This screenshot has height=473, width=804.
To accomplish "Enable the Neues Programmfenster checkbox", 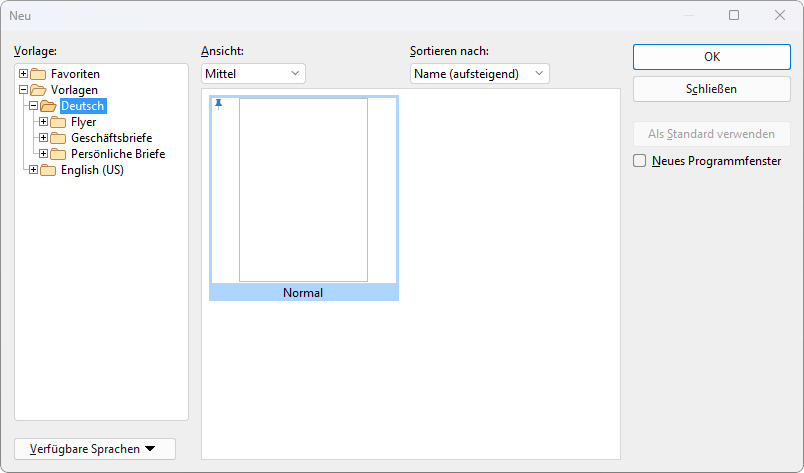I will (639, 161).
